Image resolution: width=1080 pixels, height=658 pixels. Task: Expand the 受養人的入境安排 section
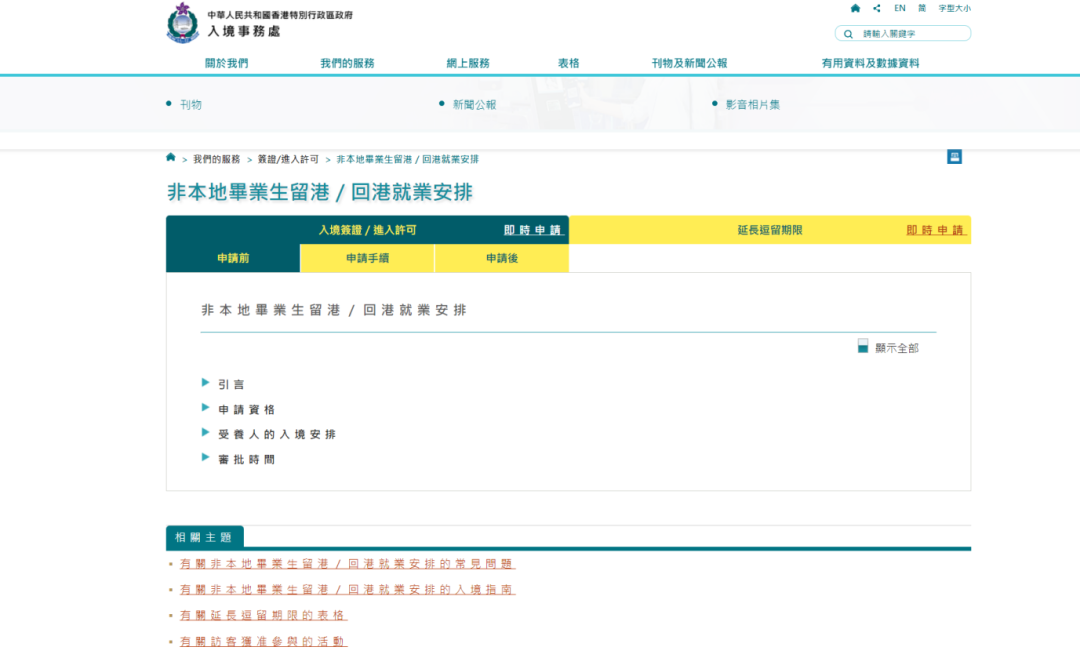[277, 434]
